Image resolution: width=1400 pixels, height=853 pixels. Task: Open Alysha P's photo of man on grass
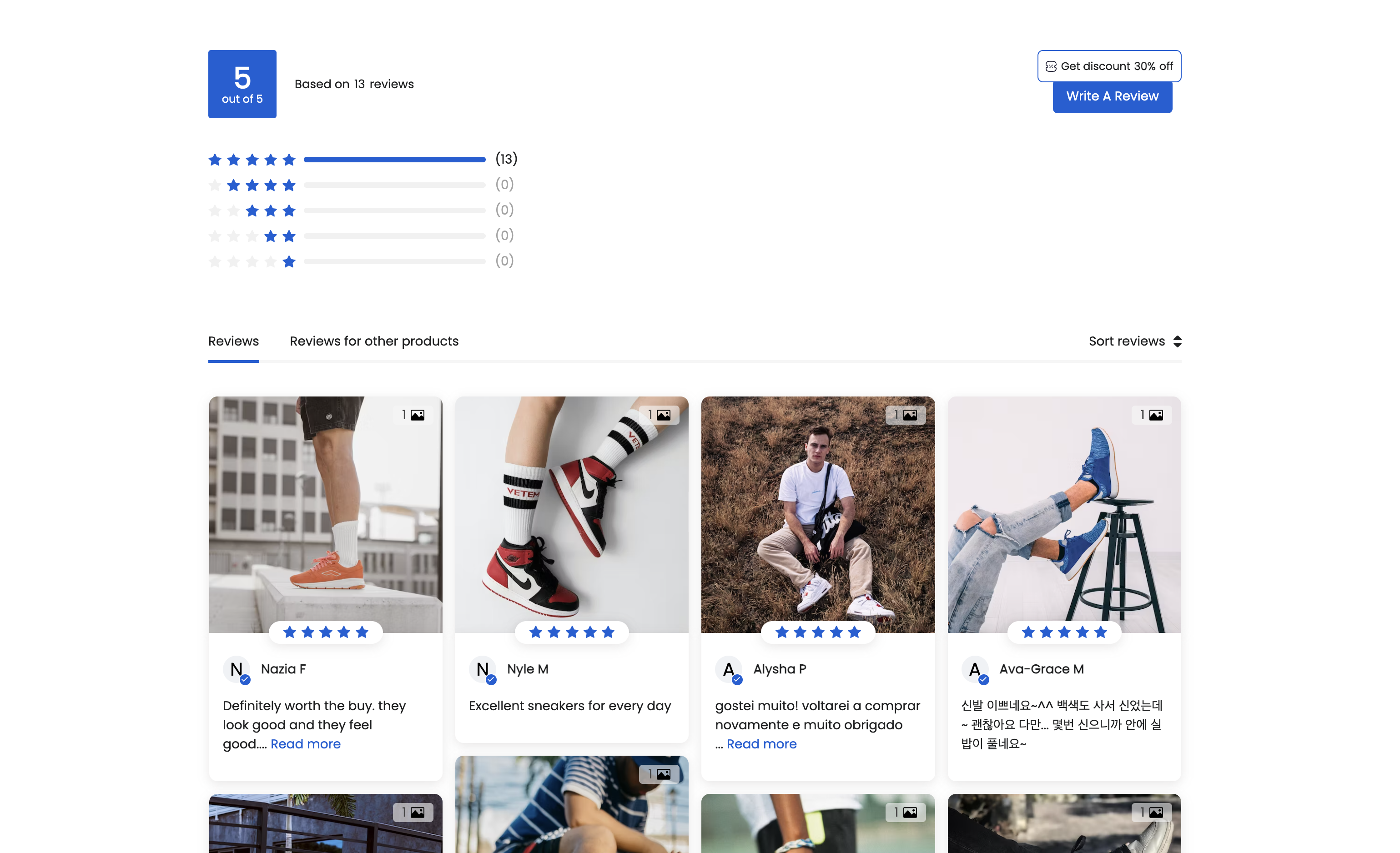[x=818, y=515]
